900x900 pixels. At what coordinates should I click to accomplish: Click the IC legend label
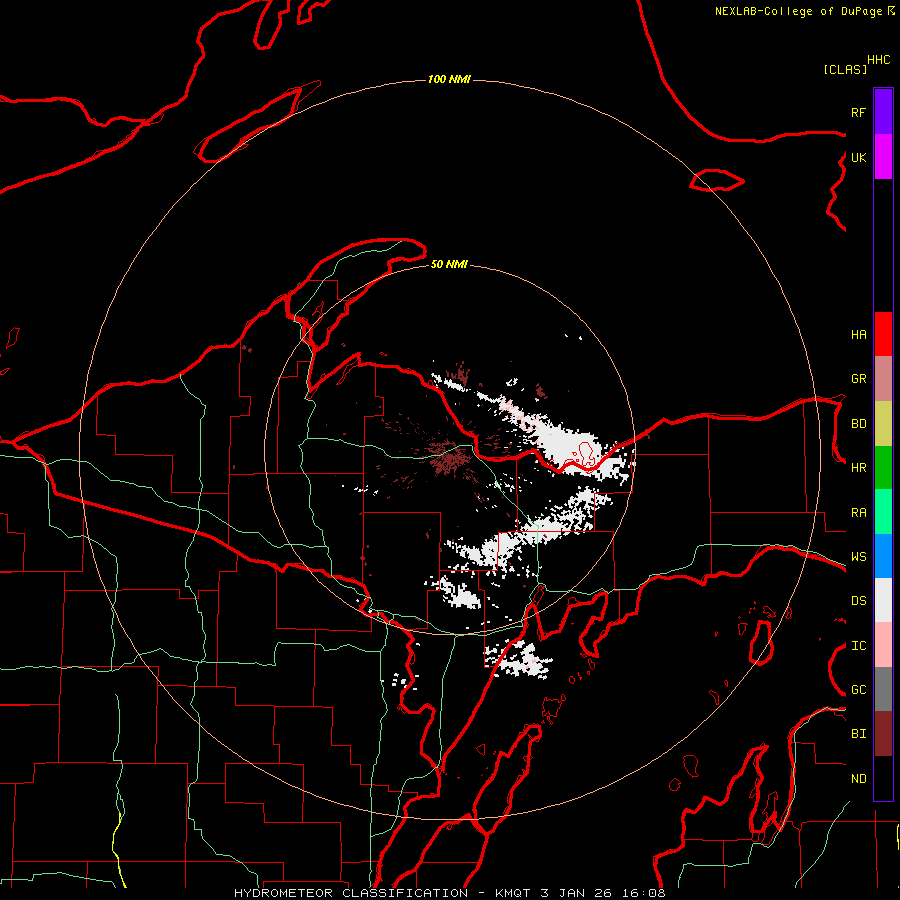coord(858,646)
